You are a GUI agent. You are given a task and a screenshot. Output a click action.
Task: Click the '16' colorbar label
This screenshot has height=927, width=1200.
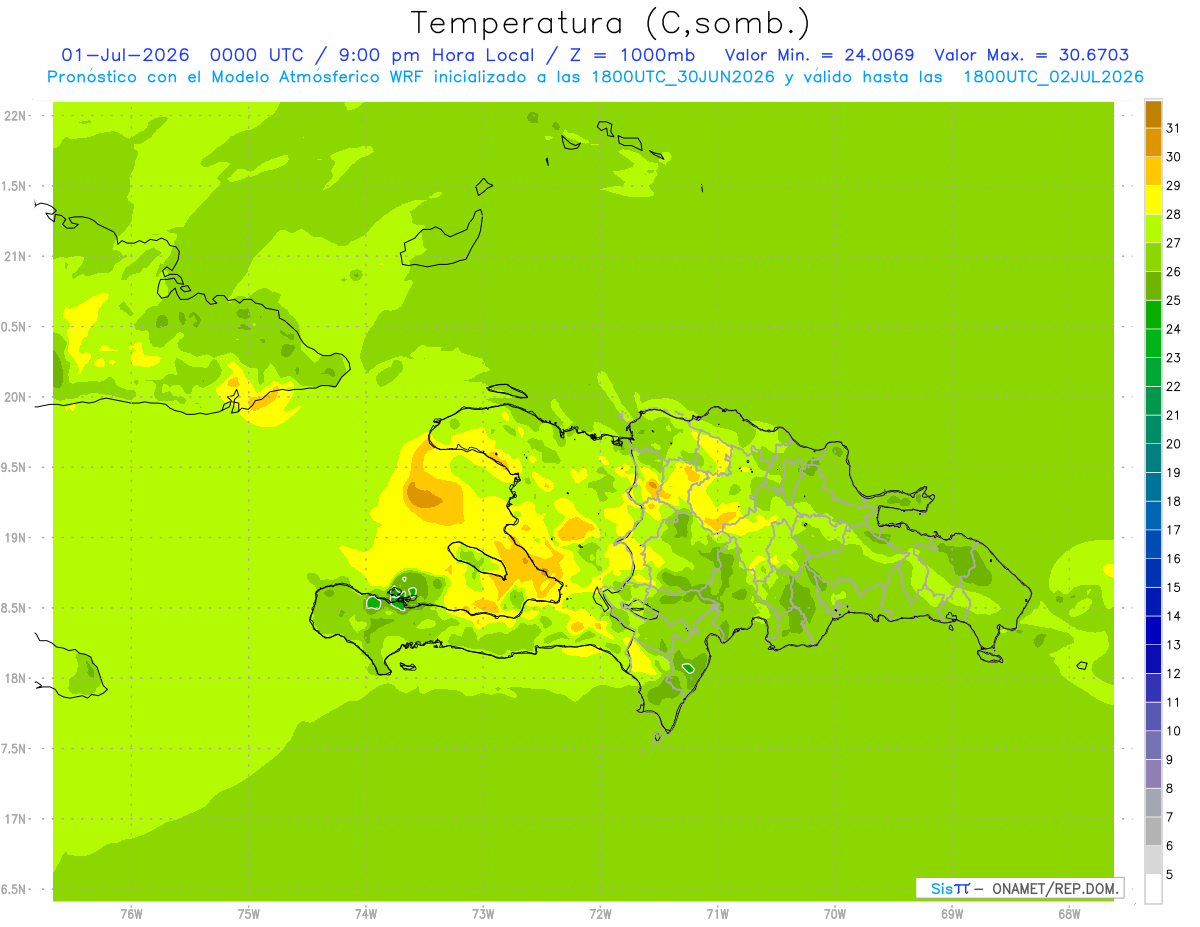point(1173,559)
